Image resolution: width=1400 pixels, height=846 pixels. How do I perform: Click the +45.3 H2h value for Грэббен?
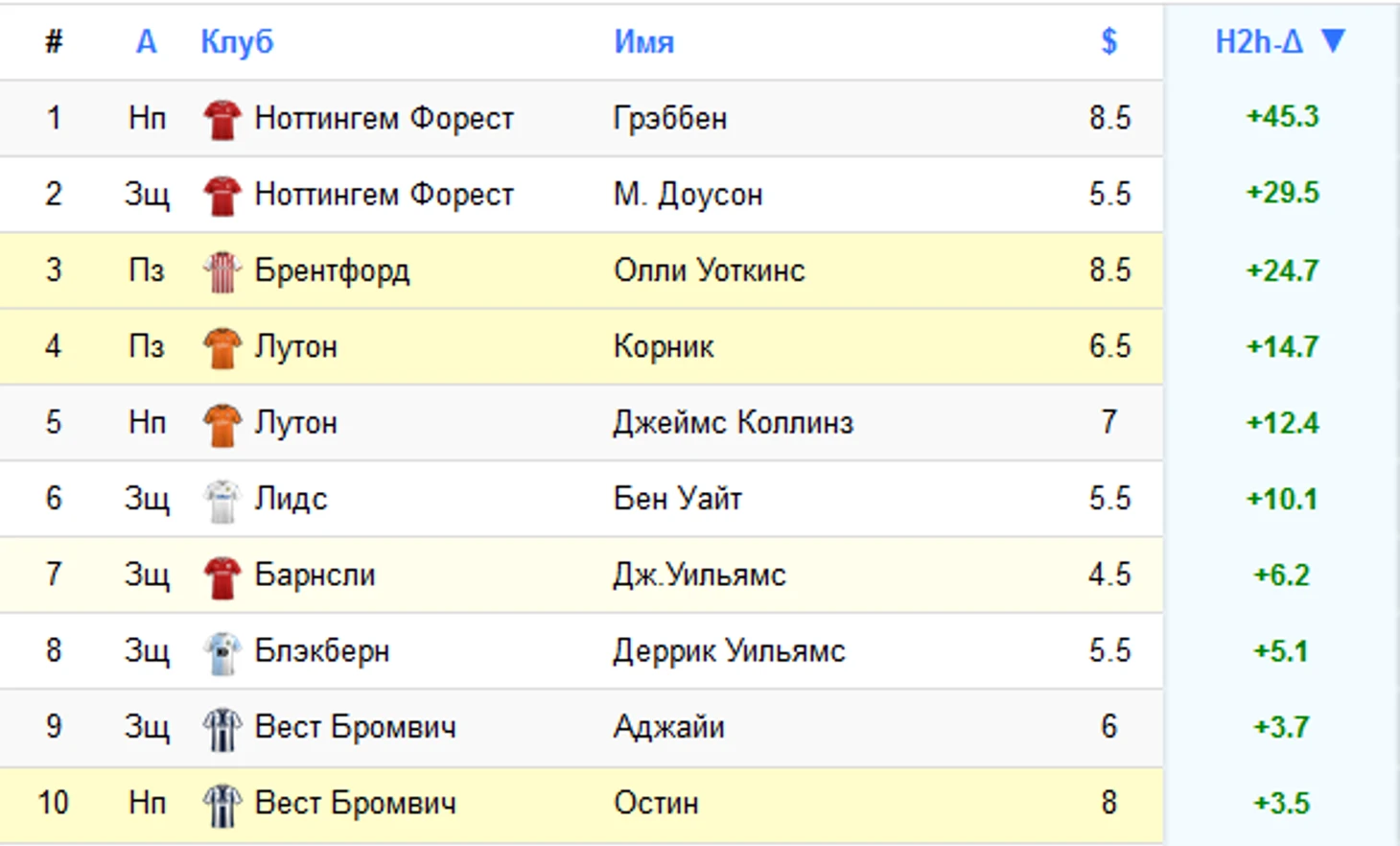[x=1282, y=118]
